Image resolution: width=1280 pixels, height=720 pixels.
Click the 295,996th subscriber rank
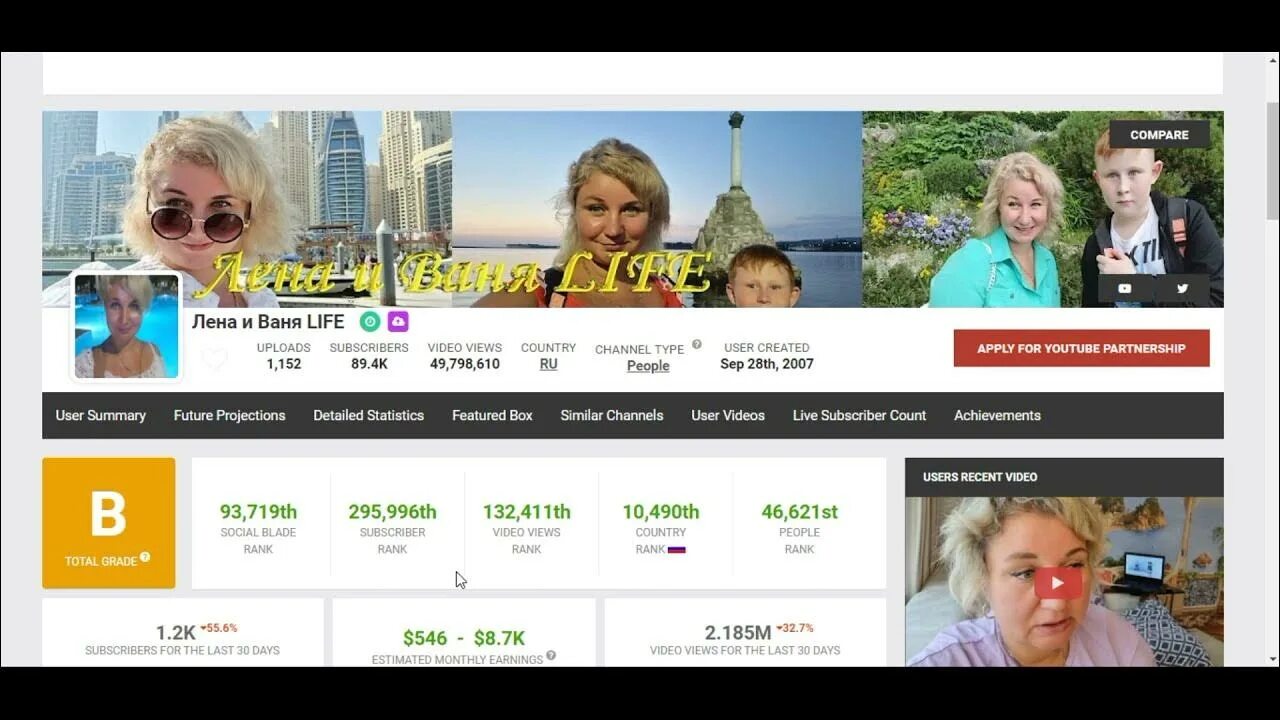click(392, 512)
